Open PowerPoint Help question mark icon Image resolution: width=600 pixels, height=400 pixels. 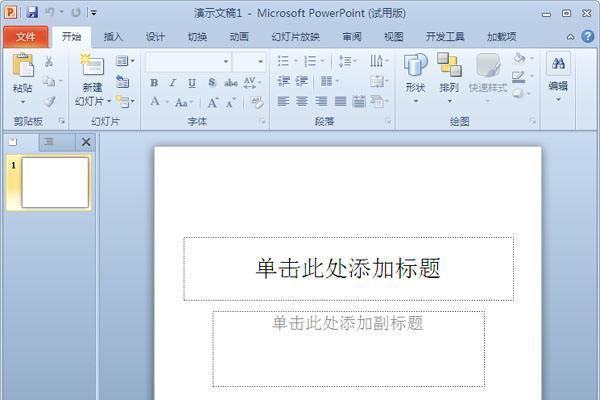pos(587,37)
